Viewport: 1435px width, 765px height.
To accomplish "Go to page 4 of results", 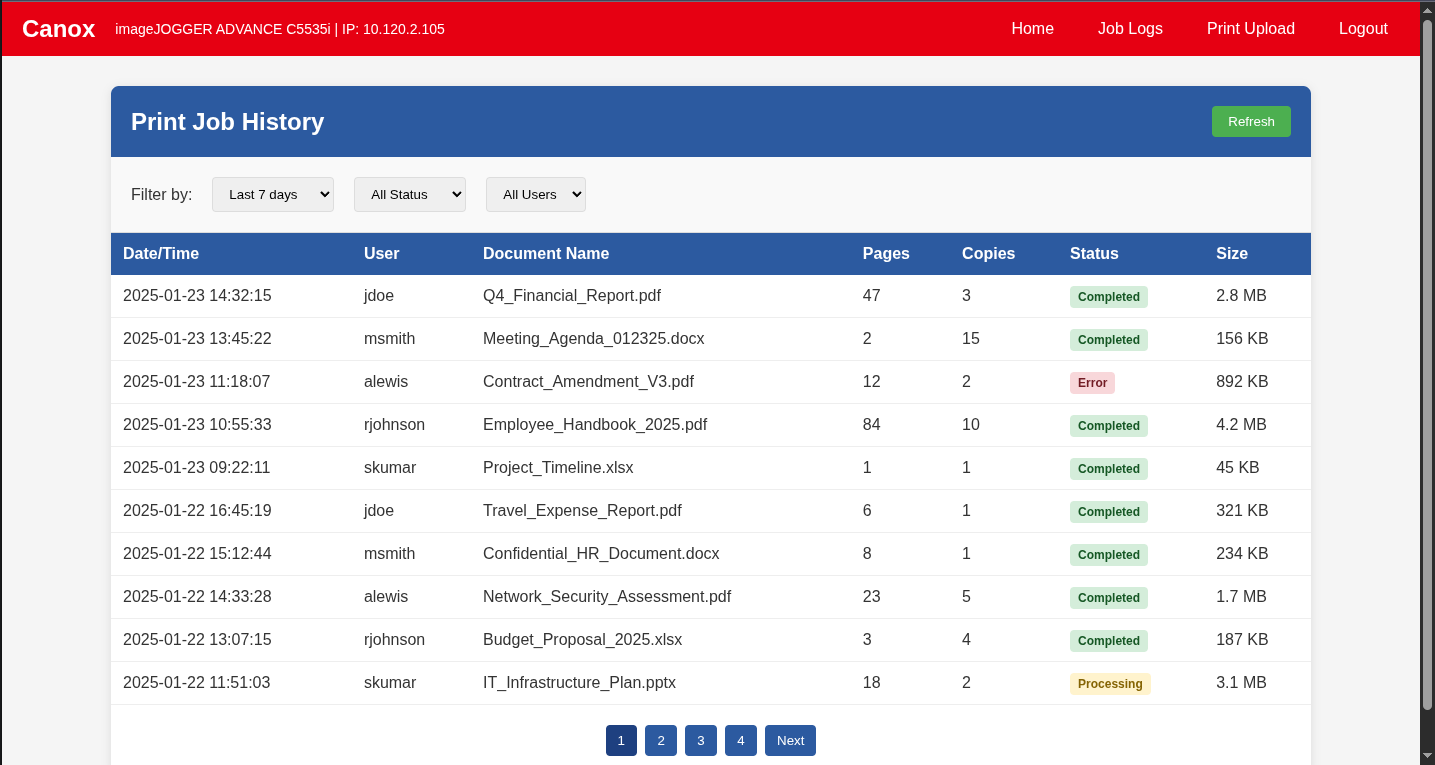I will coord(741,740).
